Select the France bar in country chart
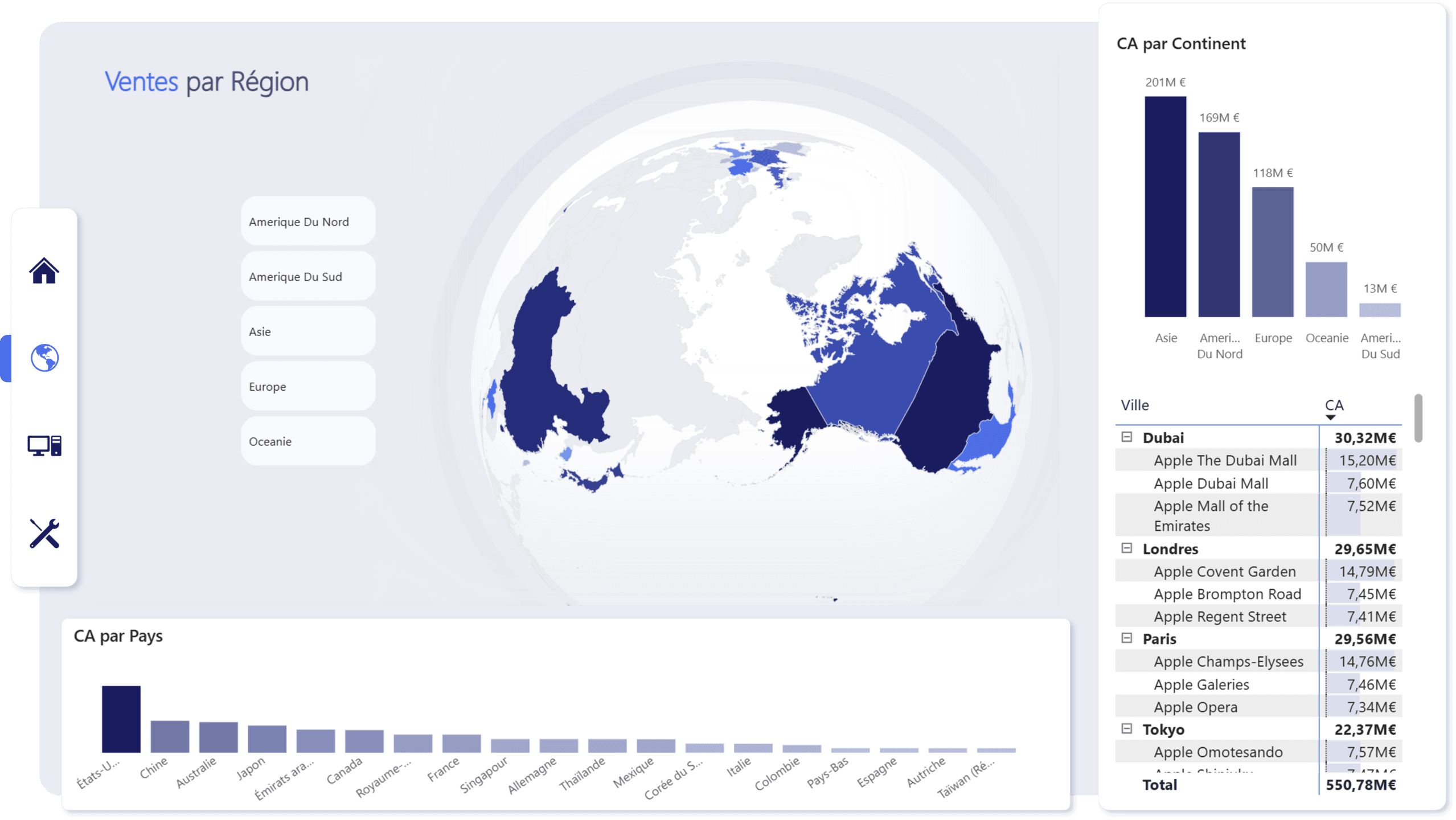The image size is (1456, 820). [462, 744]
